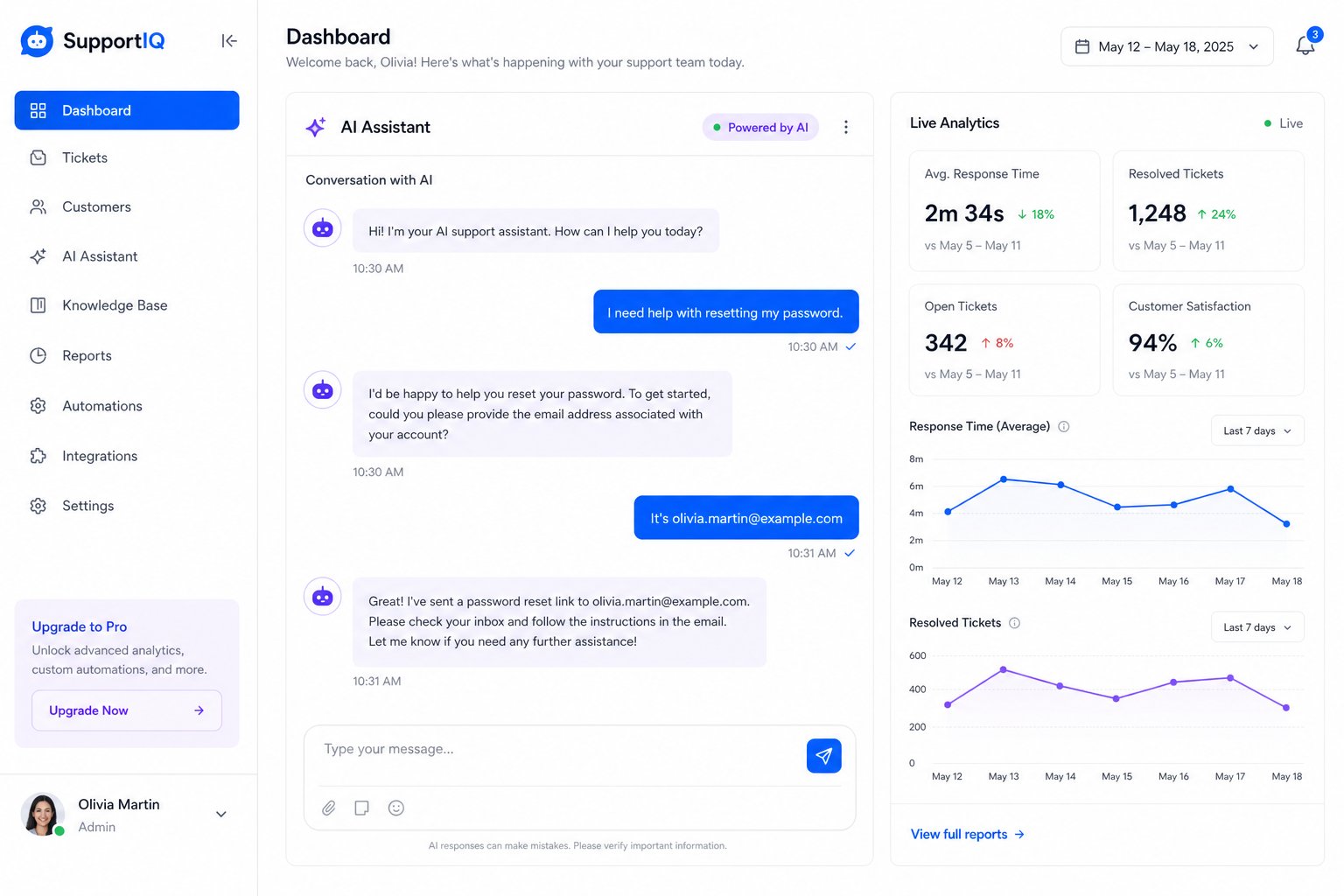Click the 'It's olivia.martin@example.com' message bubble
Screen dimensions: 1344x896
pyautogui.click(x=746, y=518)
